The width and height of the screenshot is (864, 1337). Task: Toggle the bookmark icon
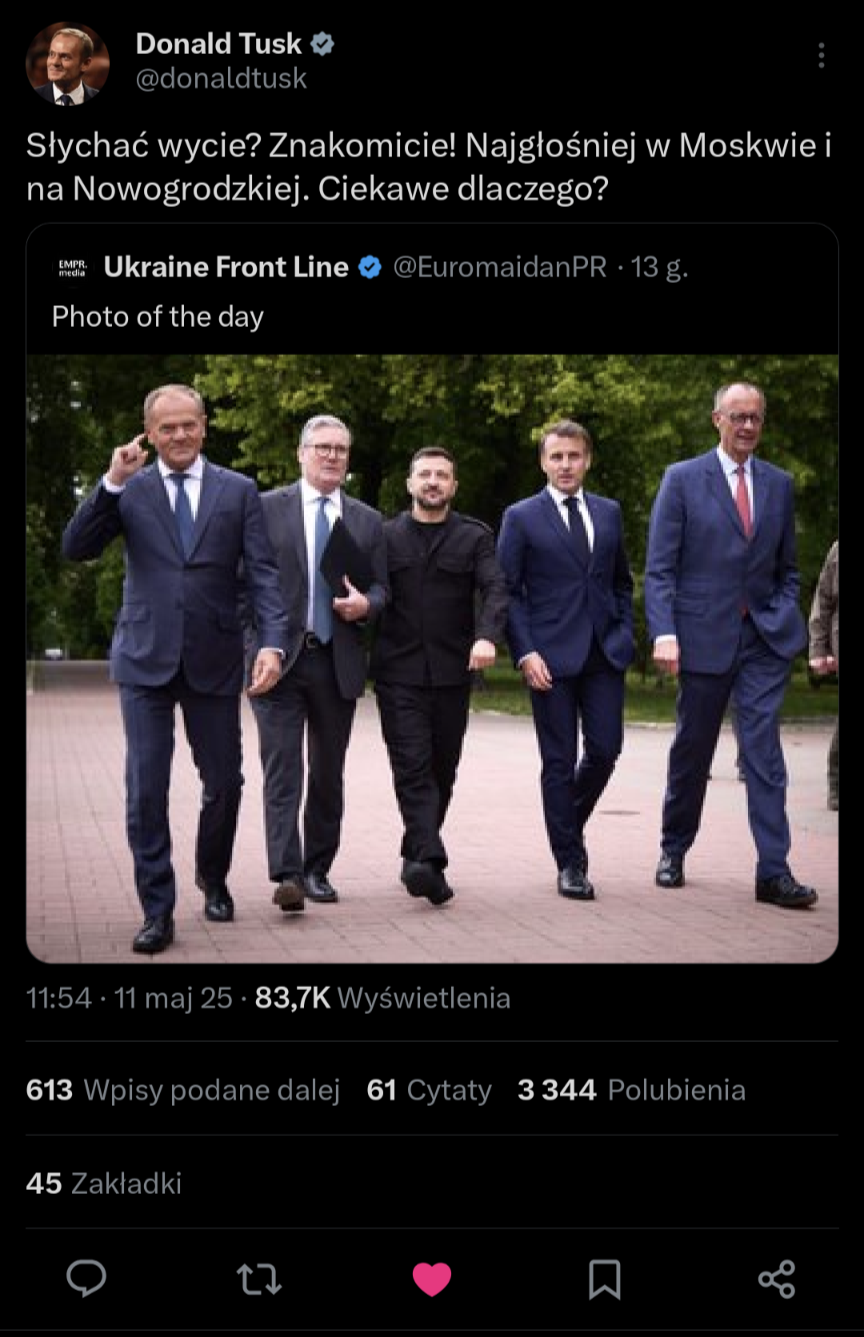(x=604, y=1278)
